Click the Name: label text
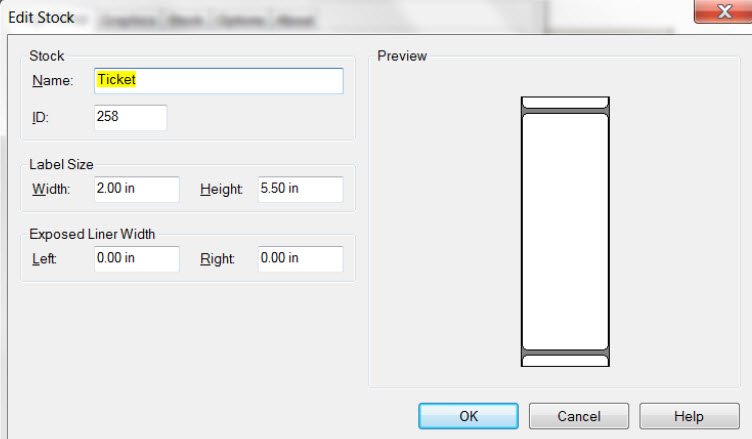Viewport: 752px width, 439px height. [52, 81]
